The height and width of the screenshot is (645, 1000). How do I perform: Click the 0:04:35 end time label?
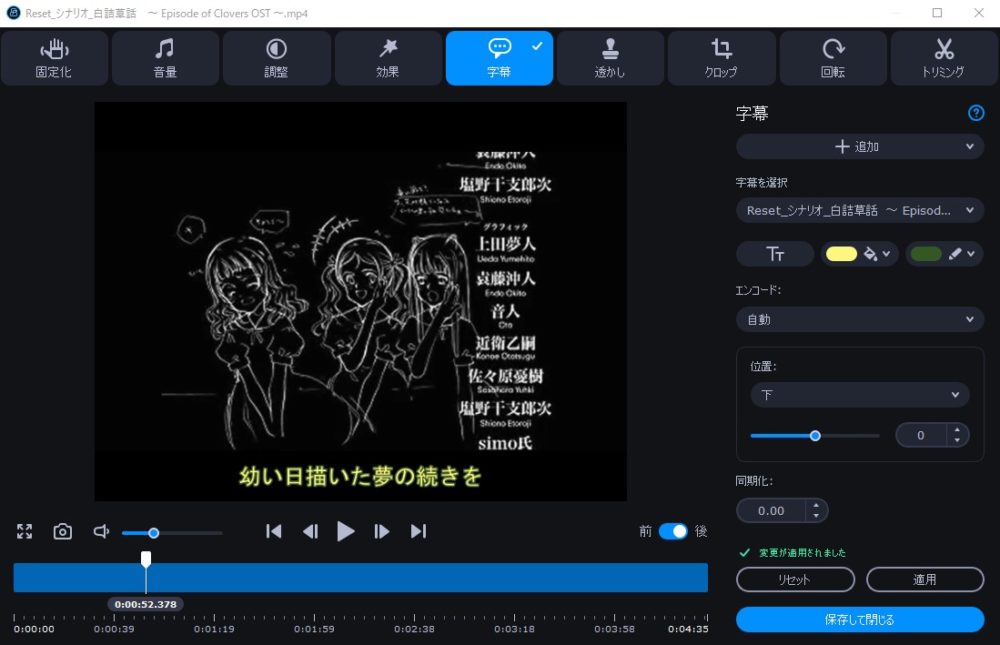688,629
